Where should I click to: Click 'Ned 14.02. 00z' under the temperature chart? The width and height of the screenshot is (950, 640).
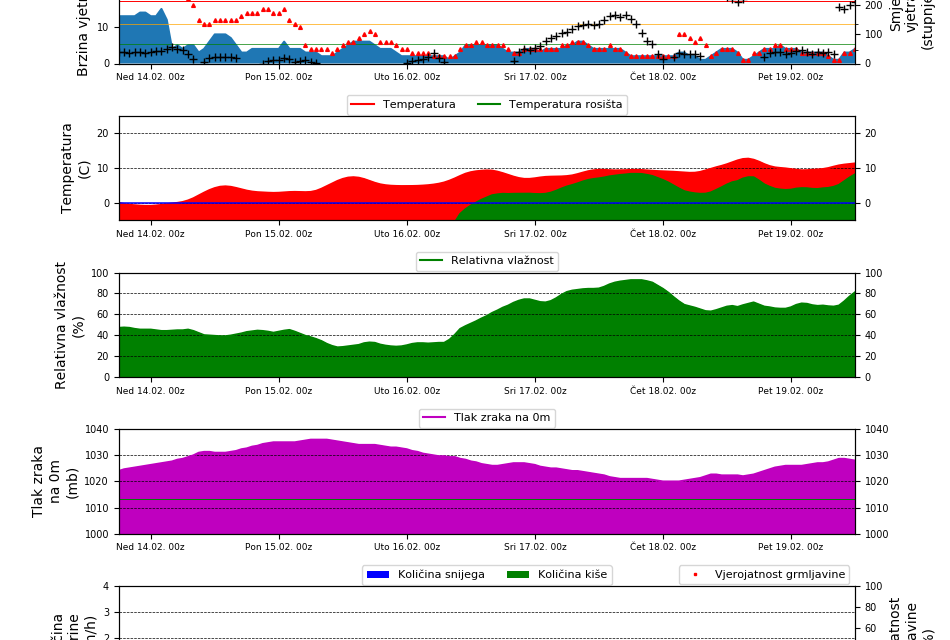click(150, 234)
